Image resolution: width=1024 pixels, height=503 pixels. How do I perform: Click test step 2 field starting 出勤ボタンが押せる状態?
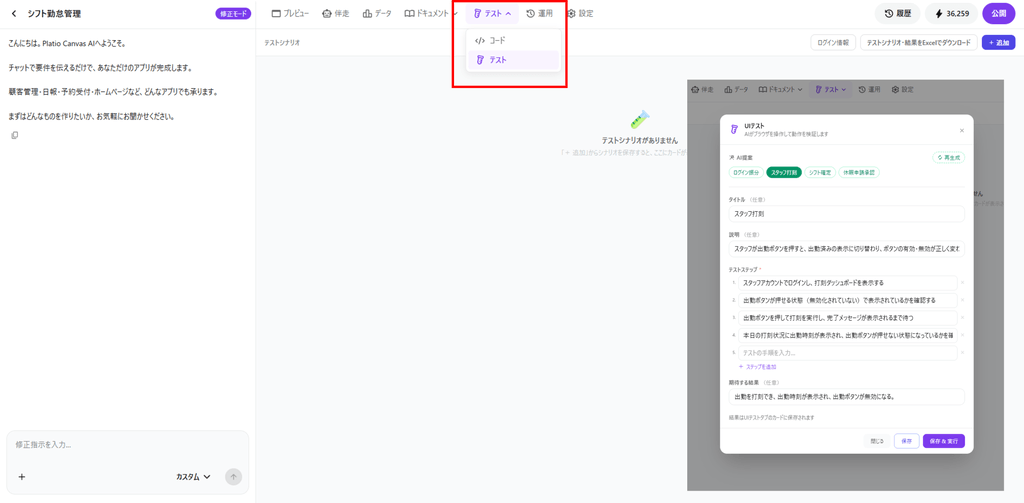pos(848,300)
